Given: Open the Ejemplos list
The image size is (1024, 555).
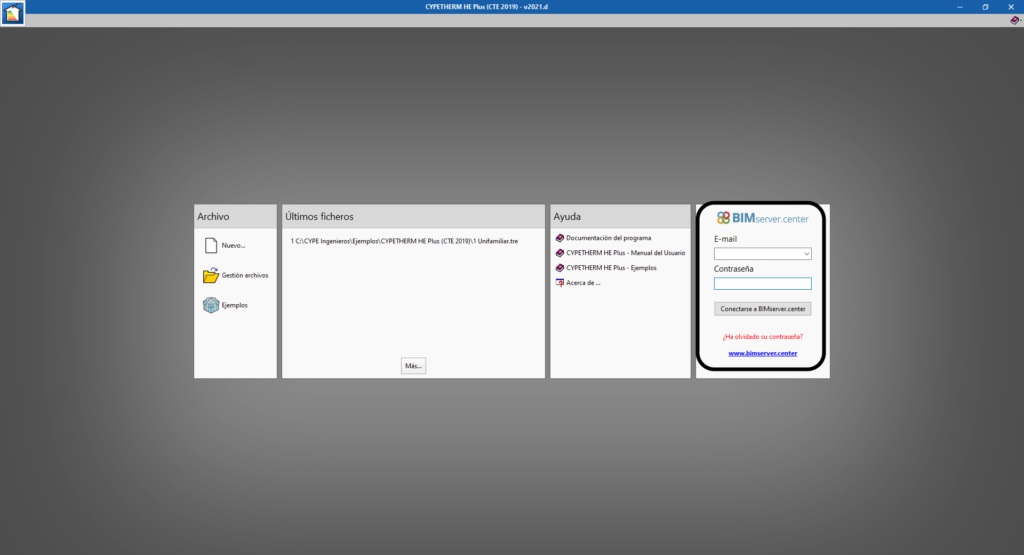Looking at the screenshot, I should pos(234,305).
